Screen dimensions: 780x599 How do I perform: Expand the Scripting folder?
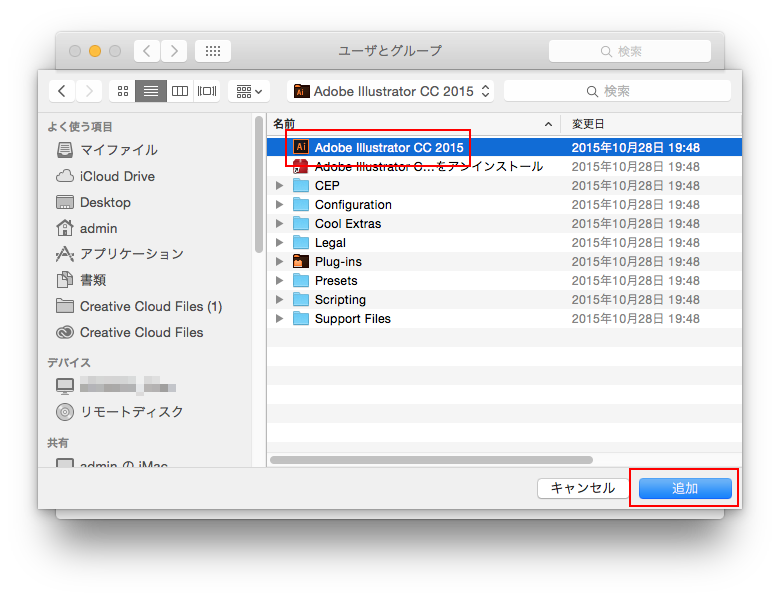[280, 300]
